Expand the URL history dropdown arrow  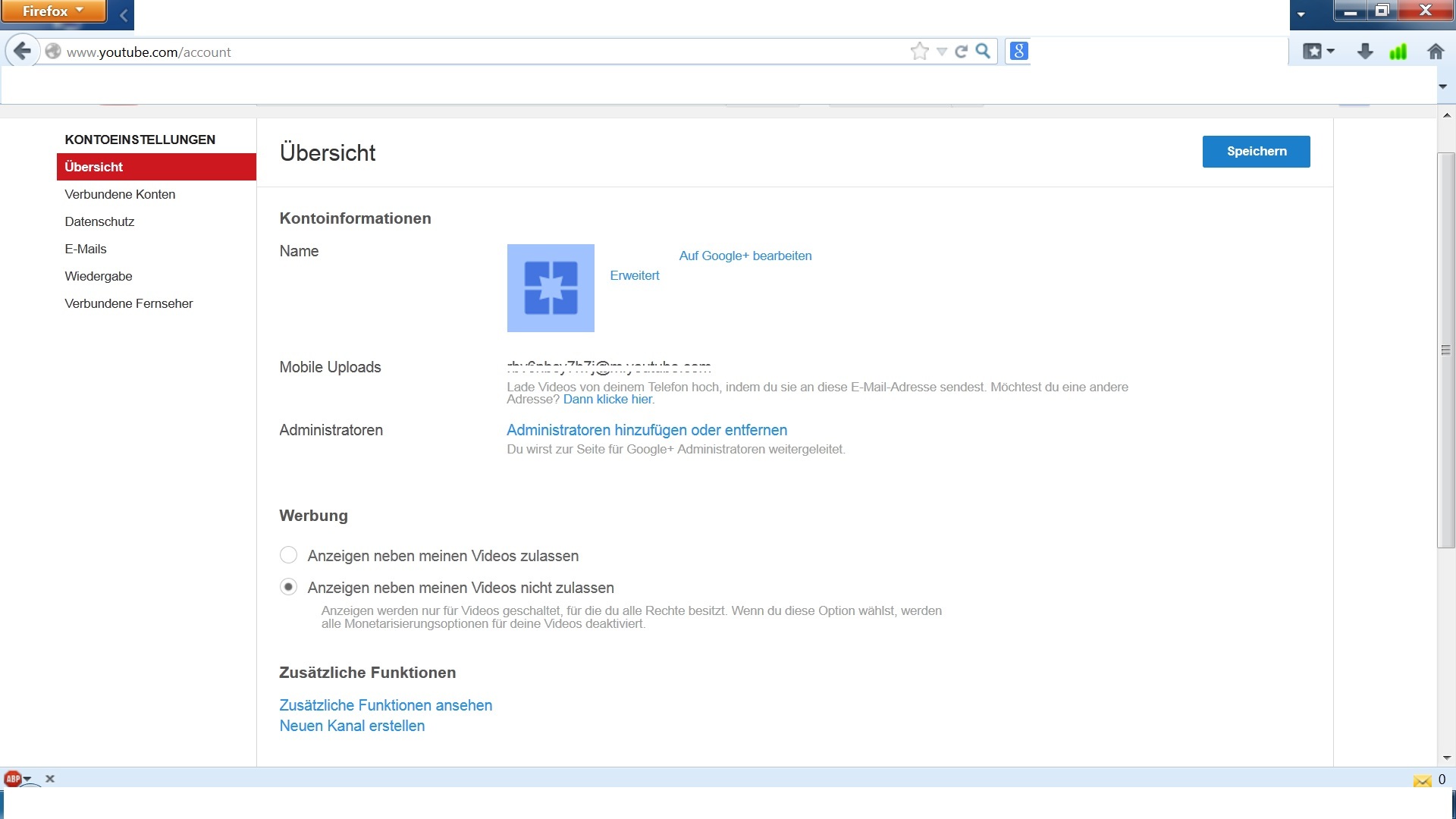click(x=942, y=52)
